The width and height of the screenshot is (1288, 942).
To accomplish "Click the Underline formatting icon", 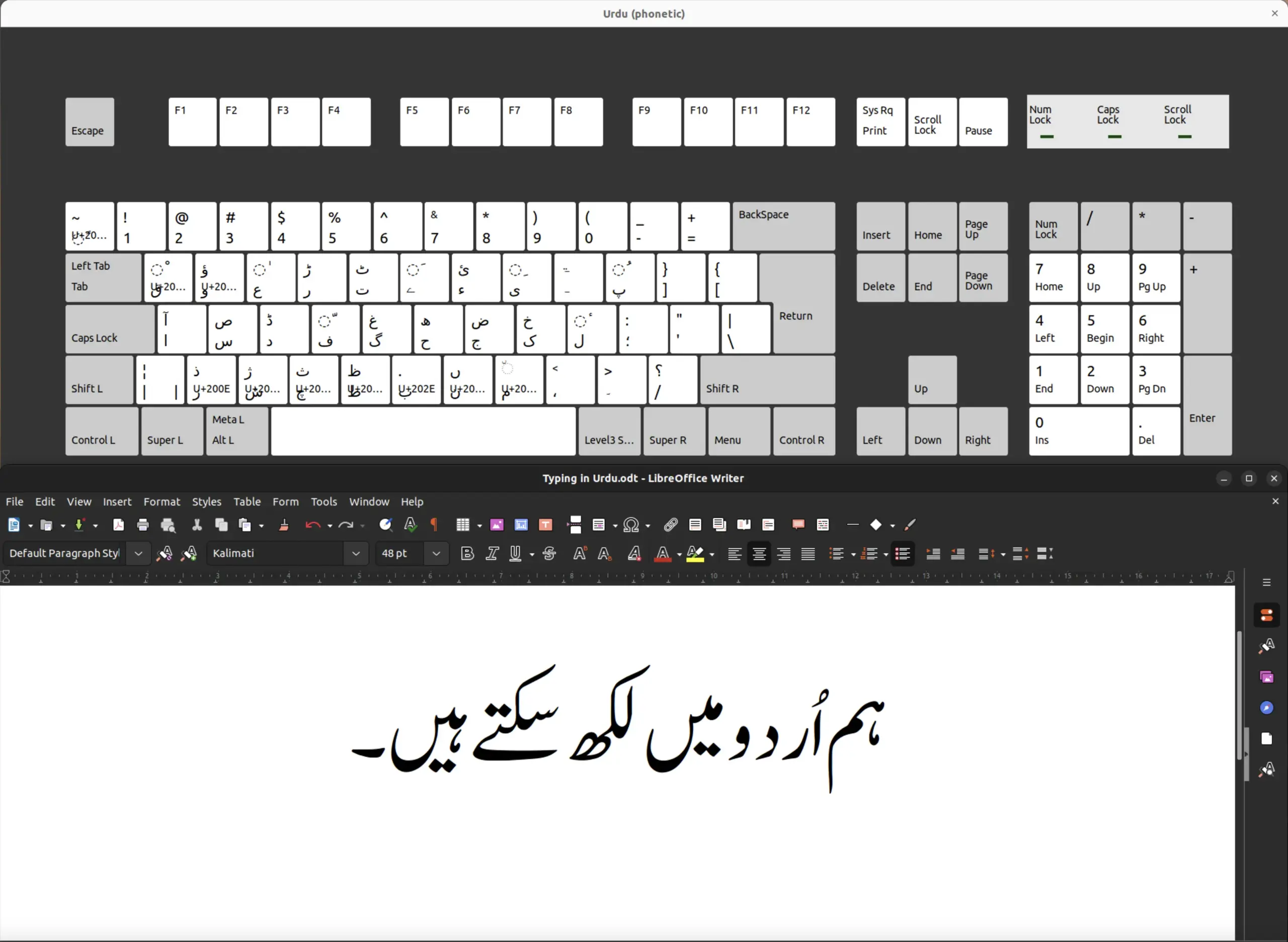I will (x=514, y=554).
